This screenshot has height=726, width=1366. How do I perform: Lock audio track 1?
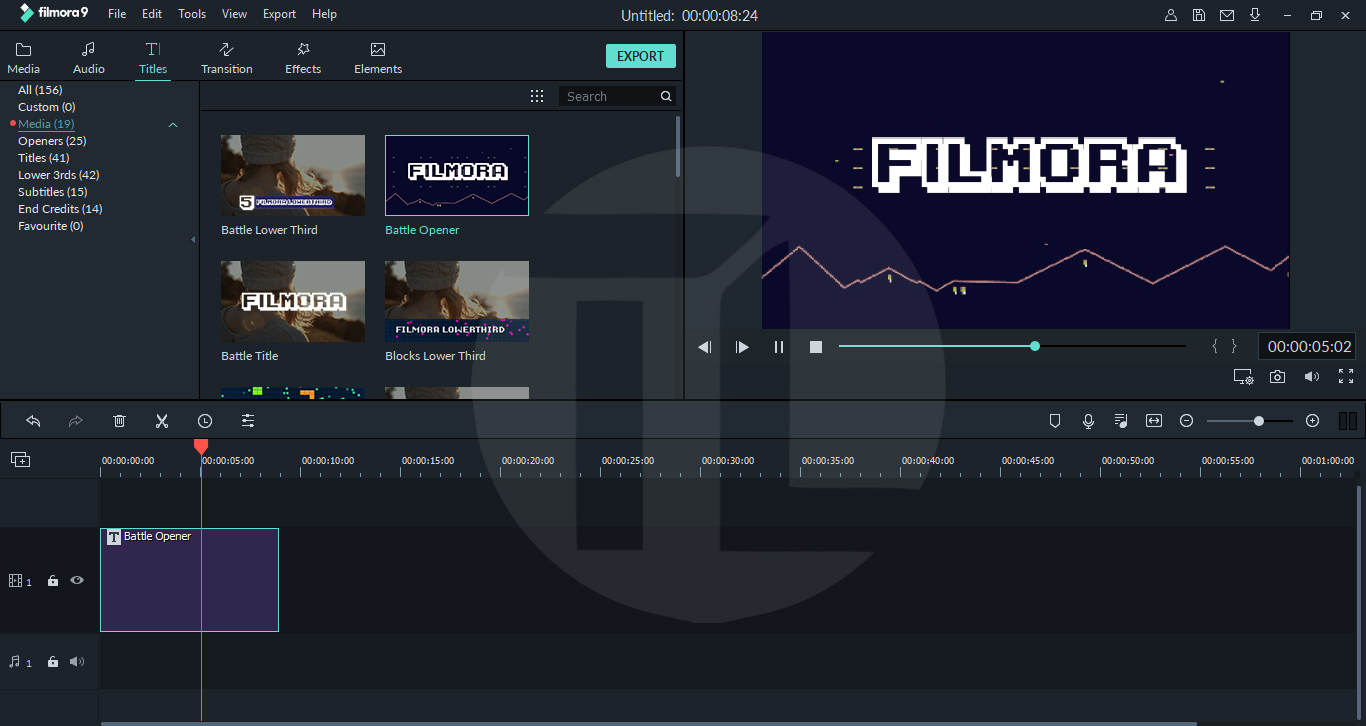point(53,662)
